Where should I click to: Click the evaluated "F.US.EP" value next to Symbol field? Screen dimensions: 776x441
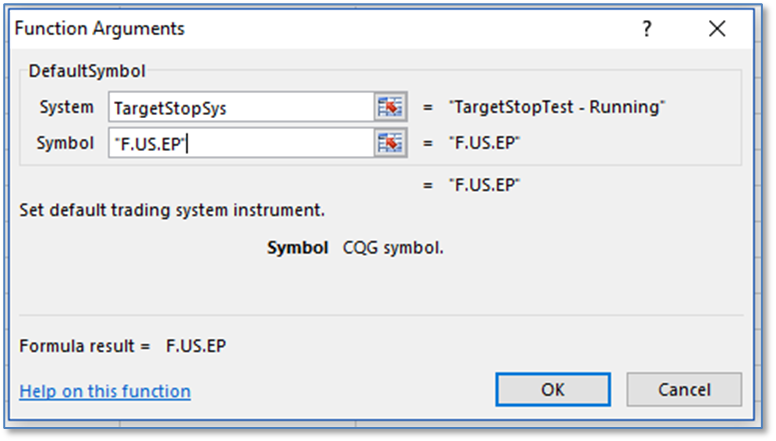coord(486,143)
